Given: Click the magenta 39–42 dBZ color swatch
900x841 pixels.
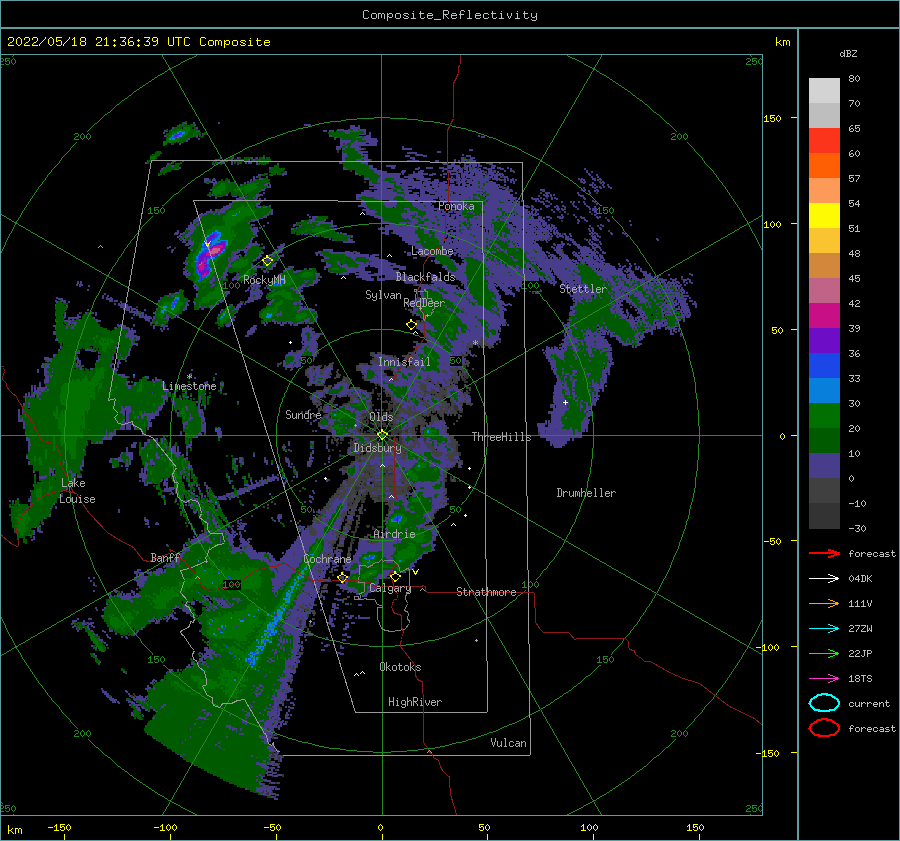Looking at the screenshot, I should point(824,316).
